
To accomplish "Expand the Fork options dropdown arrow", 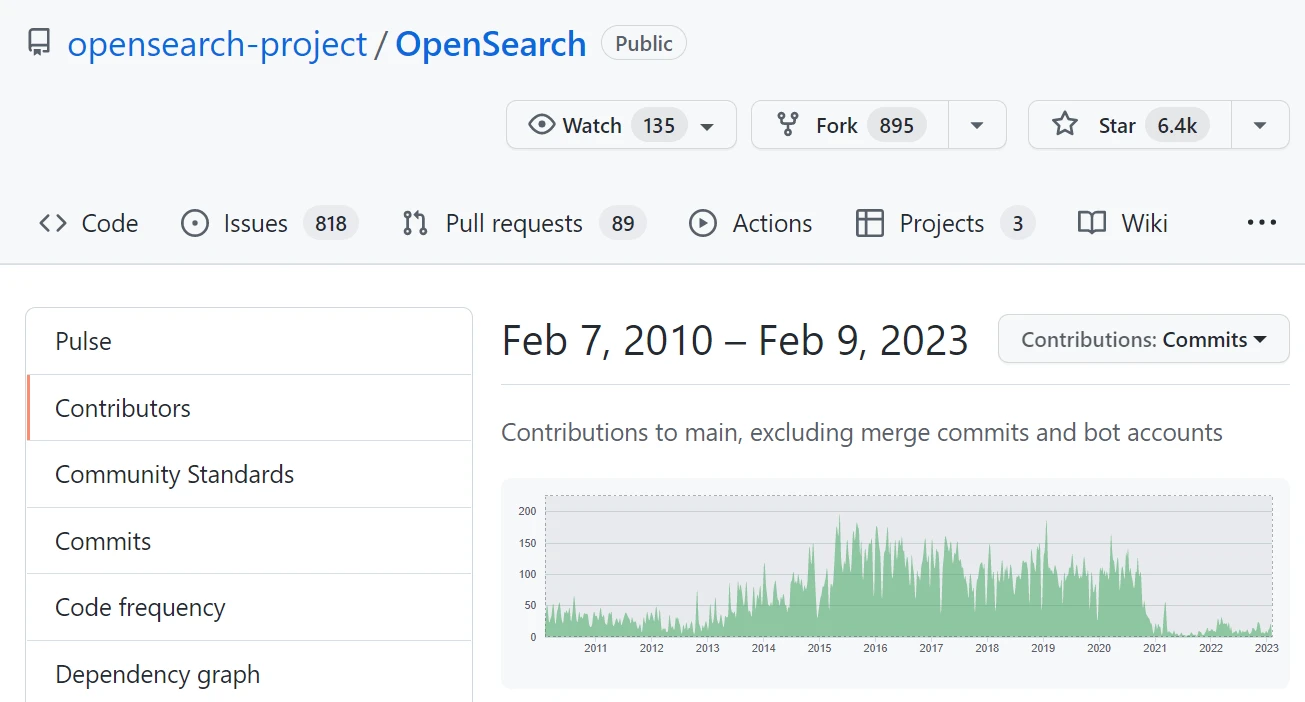I will pos(977,126).
